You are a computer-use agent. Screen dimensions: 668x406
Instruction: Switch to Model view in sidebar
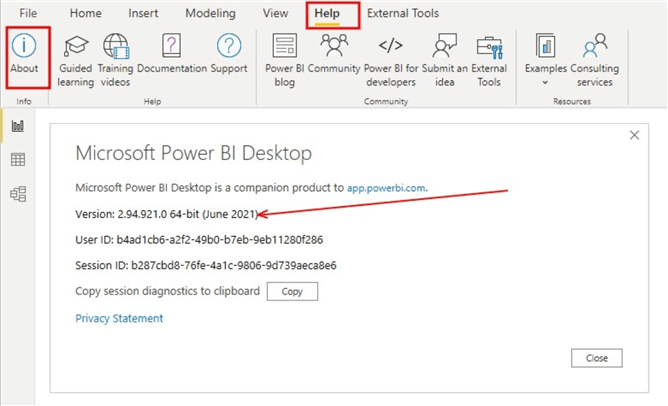click(18, 194)
